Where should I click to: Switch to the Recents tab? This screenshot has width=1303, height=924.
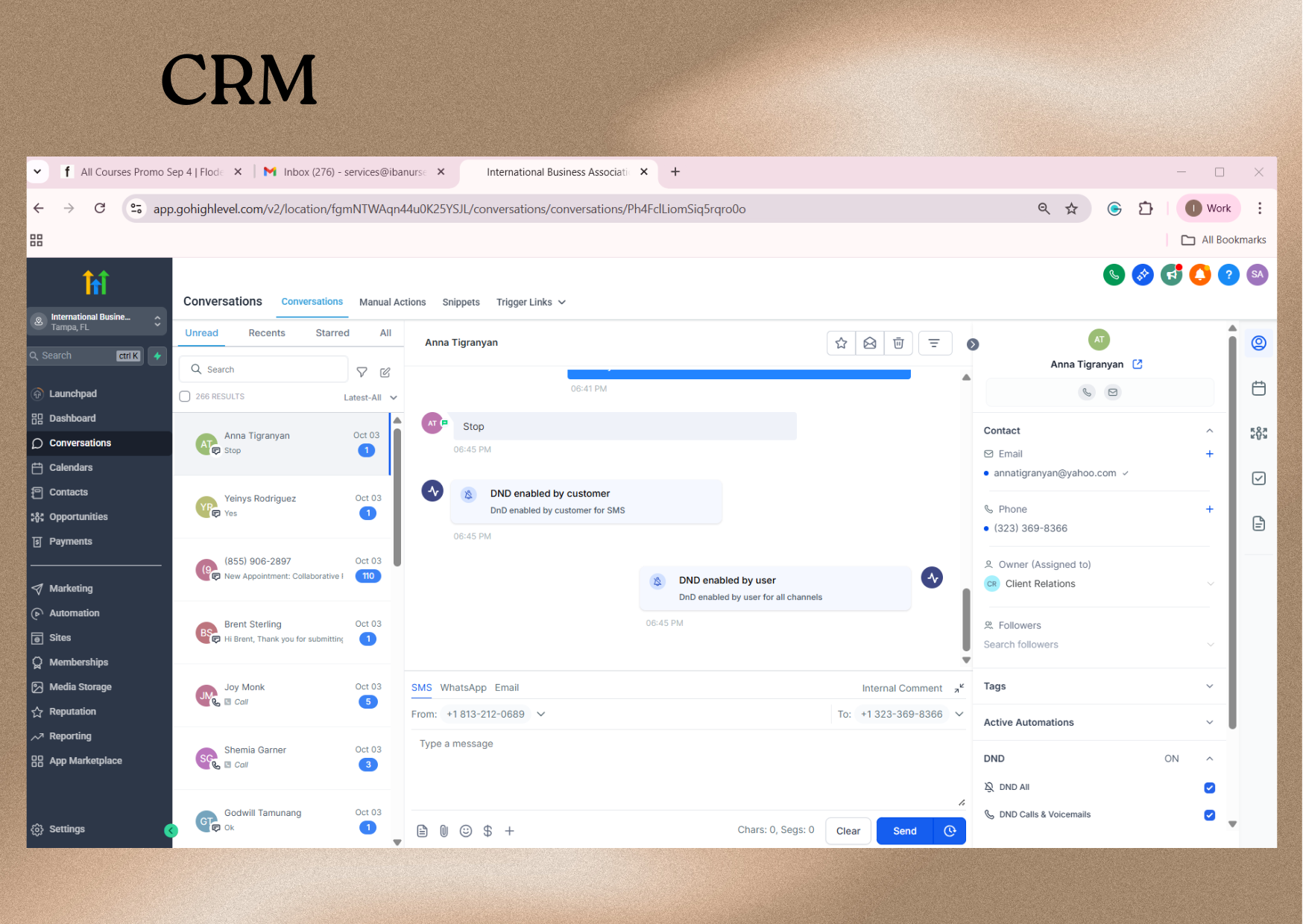[267, 333]
